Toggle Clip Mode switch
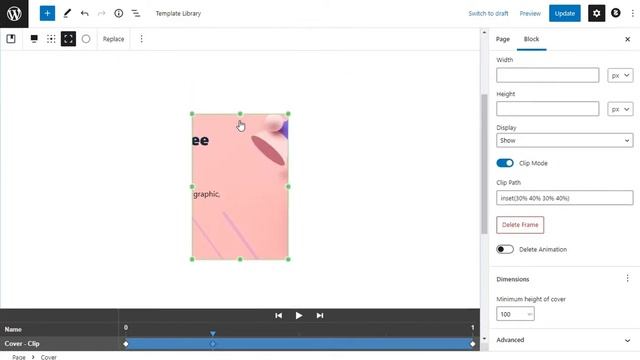This screenshot has width=640, height=360. tap(505, 163)
